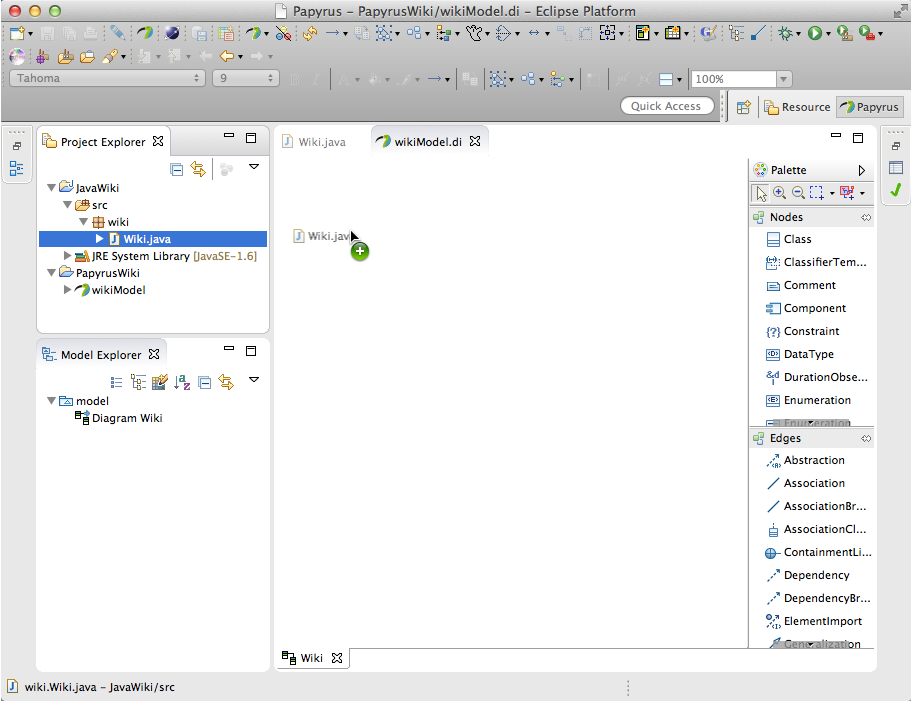Toggle Link with Editor in Model Explorer
This screenshot has height=701, width=911.
tap(226, 381)
